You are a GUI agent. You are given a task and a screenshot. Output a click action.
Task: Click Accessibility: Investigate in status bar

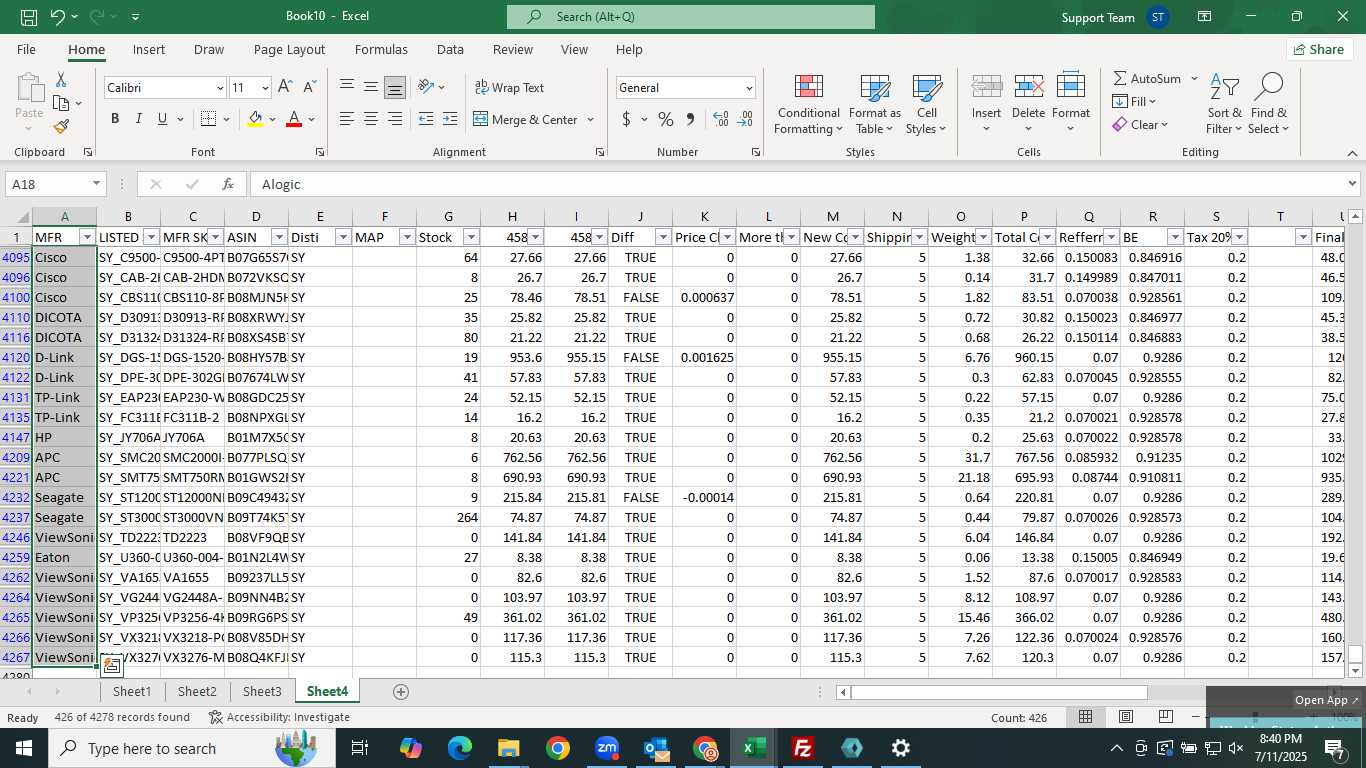pos(279,717)
